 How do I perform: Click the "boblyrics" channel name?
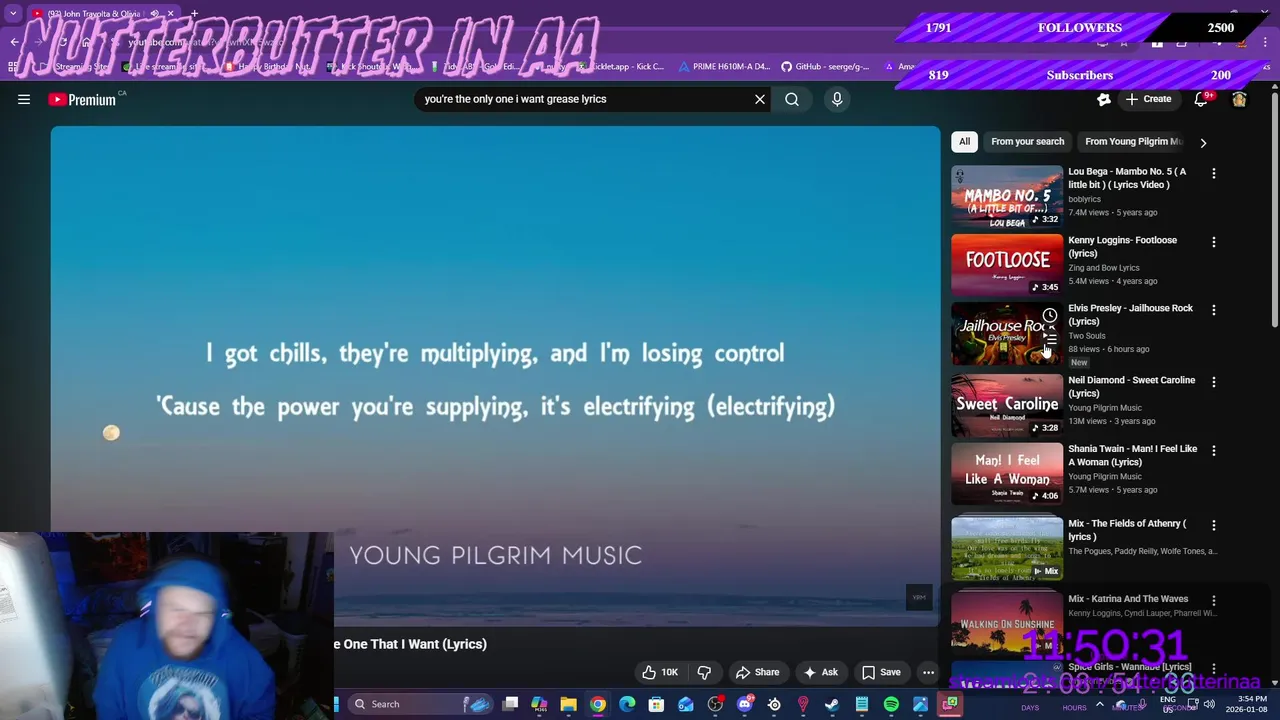[1084, 199]
